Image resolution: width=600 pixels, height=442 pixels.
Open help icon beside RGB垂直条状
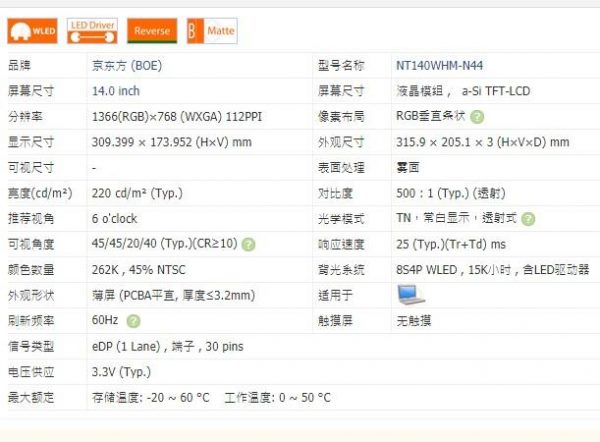477,117
